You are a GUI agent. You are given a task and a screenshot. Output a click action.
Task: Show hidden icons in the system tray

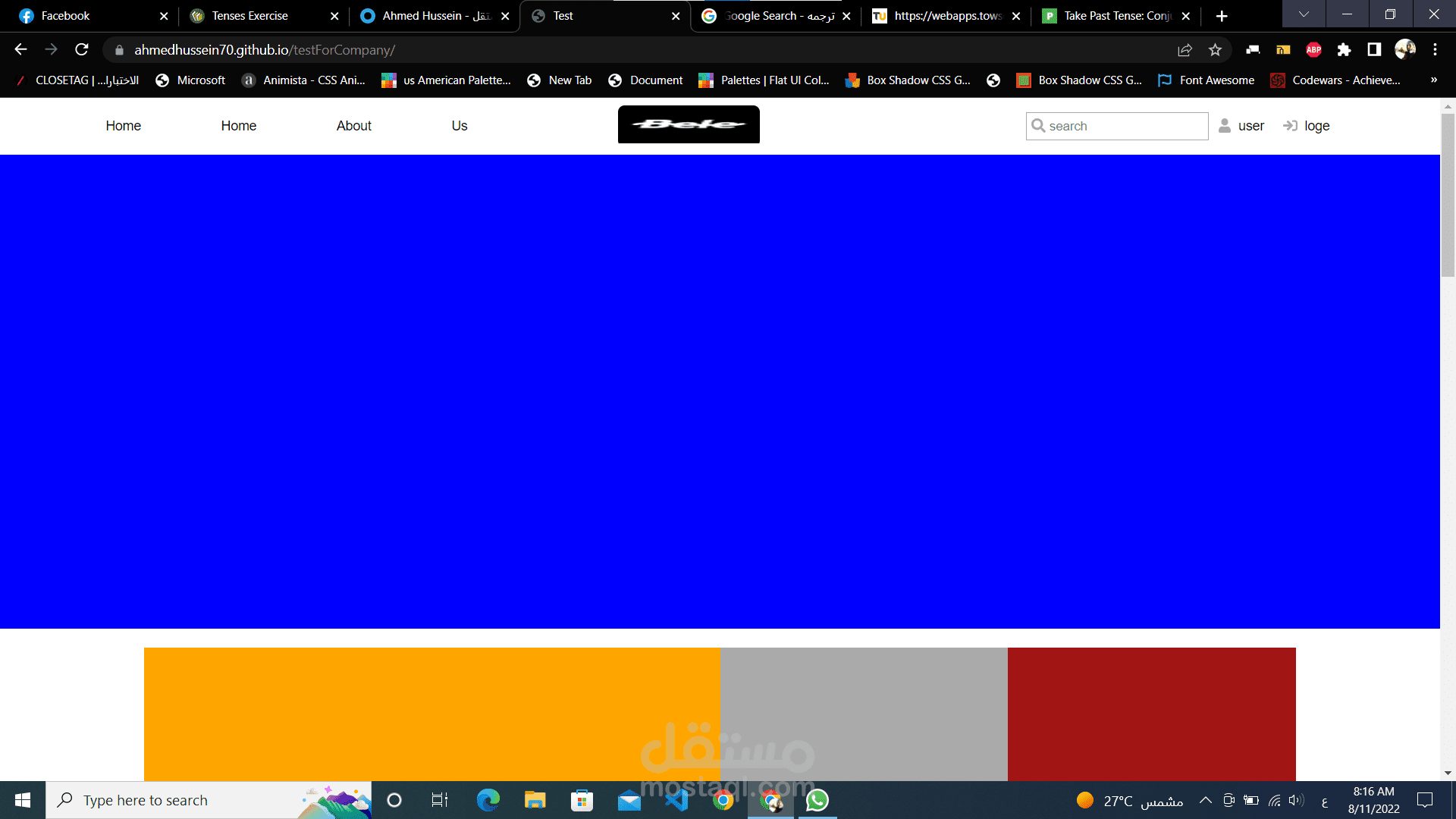pyautogui.click(x=1204, y=799)
